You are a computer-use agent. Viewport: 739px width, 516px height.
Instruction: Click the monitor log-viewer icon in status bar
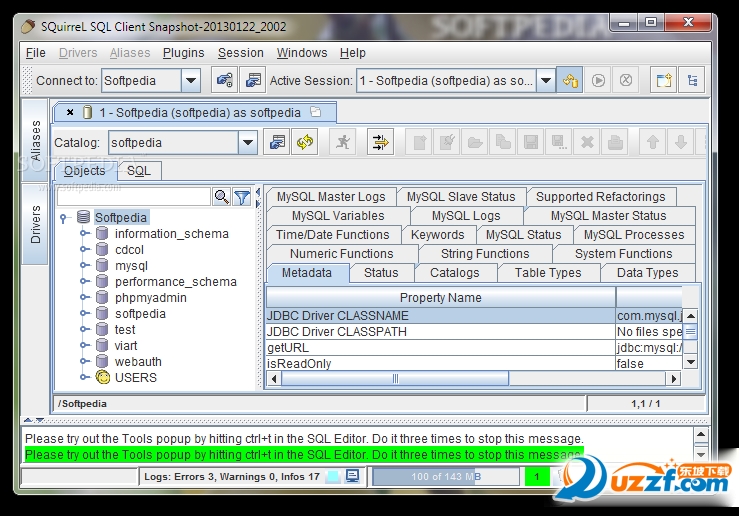(x=352, y=476)
